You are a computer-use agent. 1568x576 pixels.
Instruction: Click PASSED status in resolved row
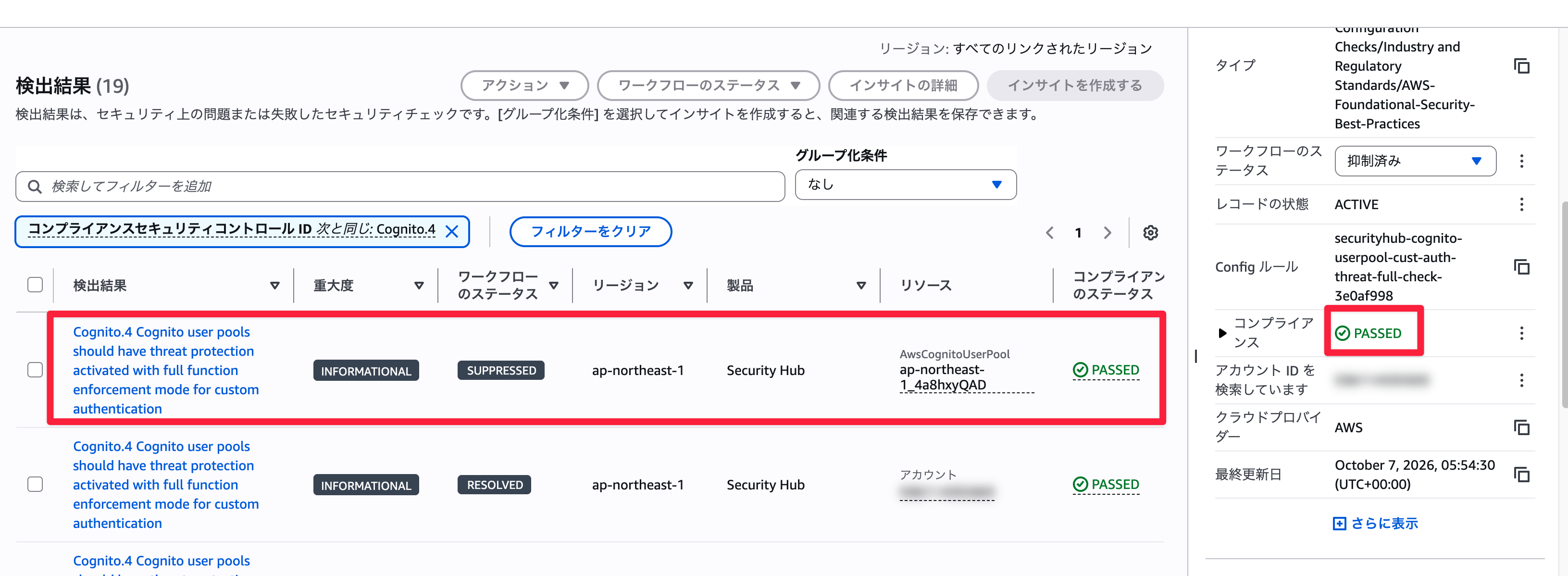click(x=1106, y=485)
